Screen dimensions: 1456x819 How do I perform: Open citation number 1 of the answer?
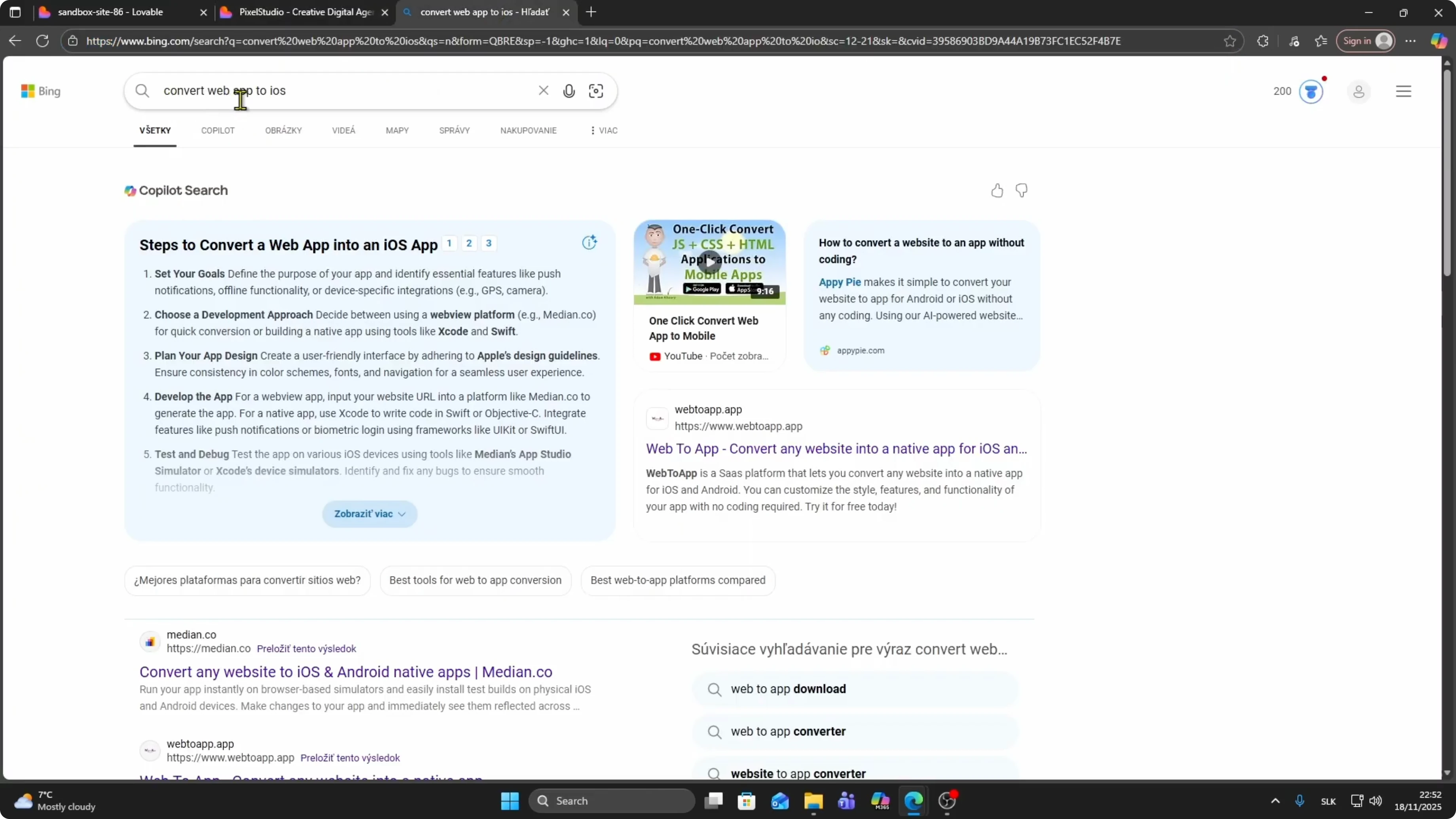tap(449, 243)
